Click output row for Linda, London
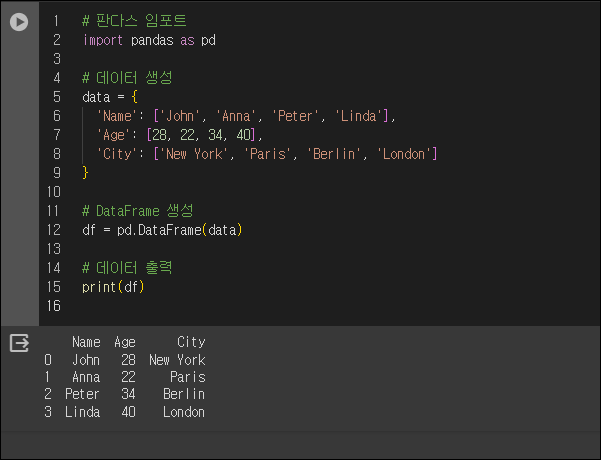This screenshot has height=460, width=601. [x=125, y=412]
